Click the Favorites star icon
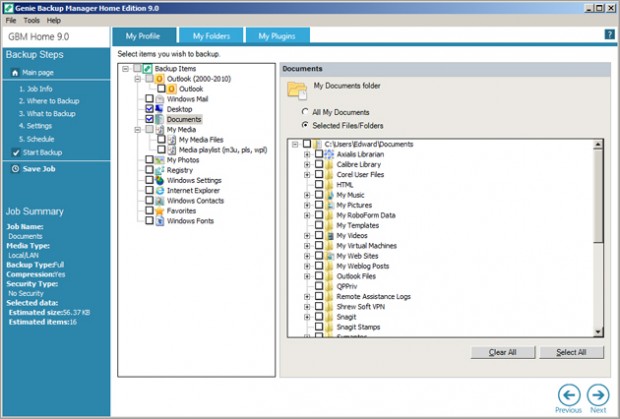Screen dimensions: 620x419 (x=159, y=211)
